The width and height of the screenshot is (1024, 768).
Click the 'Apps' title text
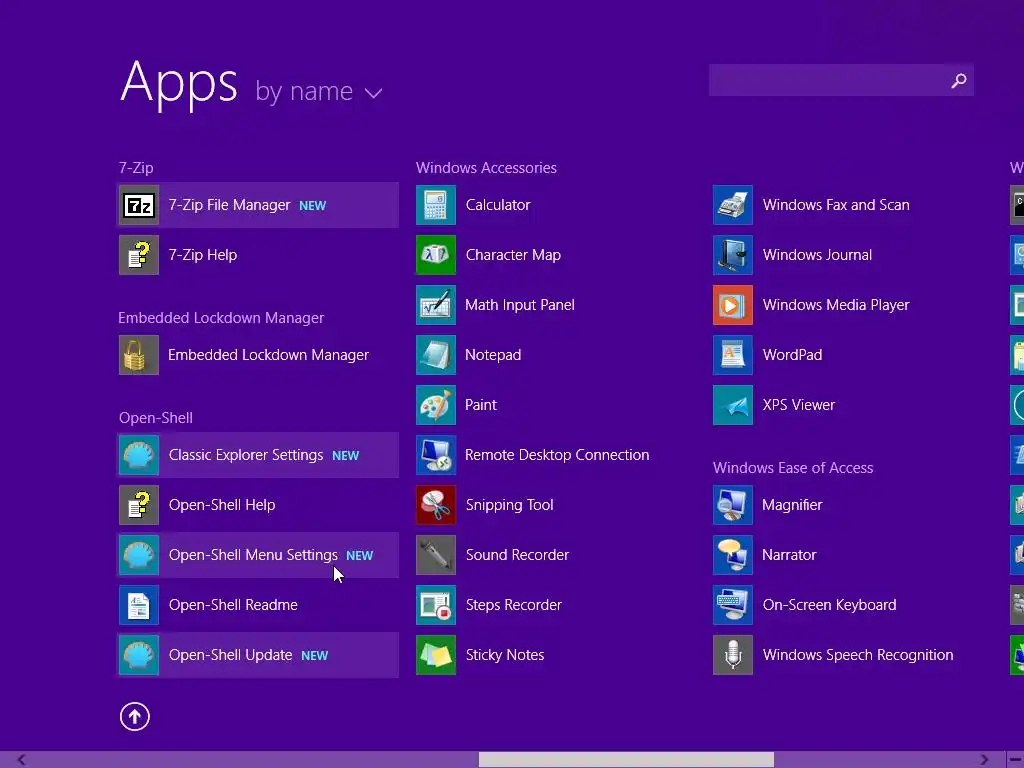pos(178,84)
